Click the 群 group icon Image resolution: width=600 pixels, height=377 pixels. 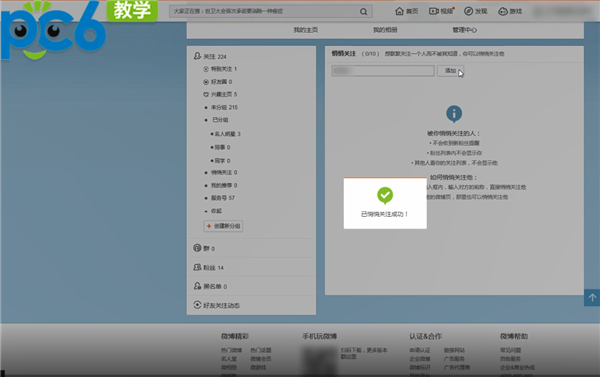pyautogui.click(x=197, y=248)
